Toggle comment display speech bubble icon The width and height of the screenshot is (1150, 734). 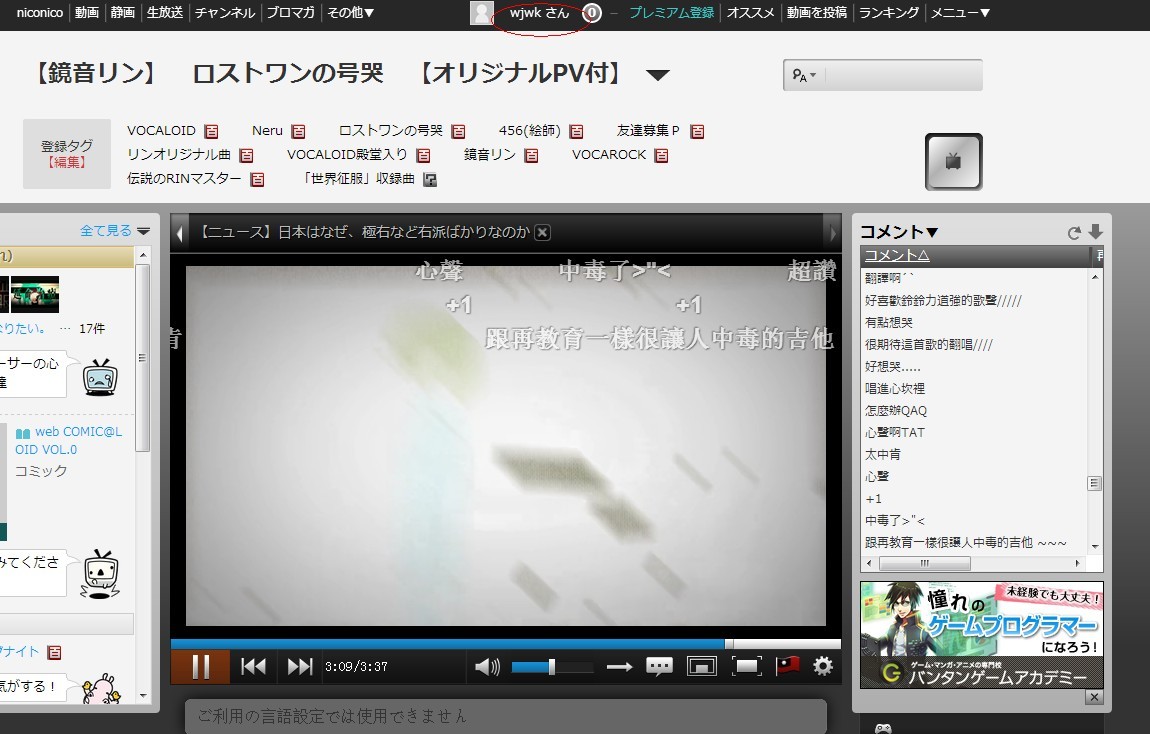pos(659,667)
